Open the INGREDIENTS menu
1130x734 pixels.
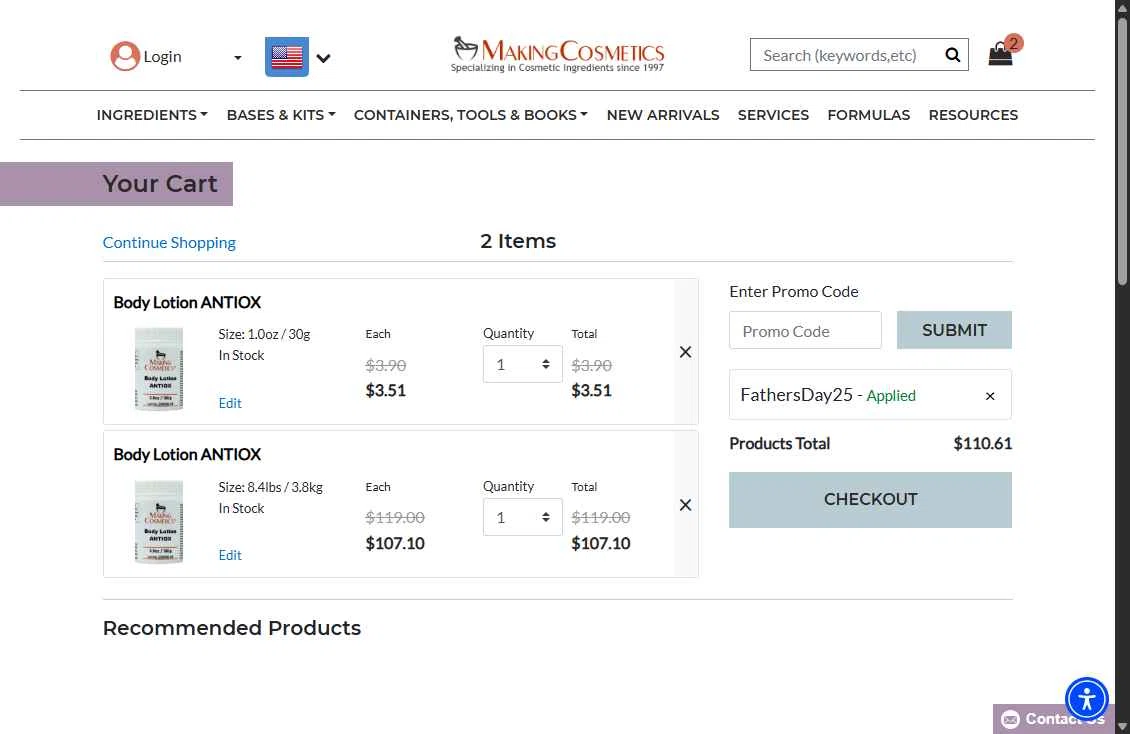point(152,115)
